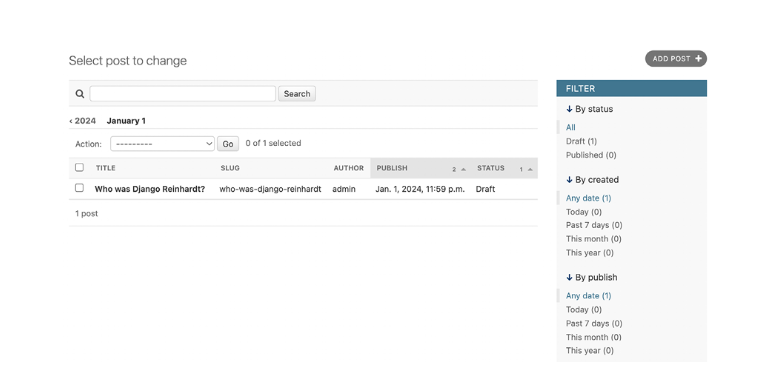Click the Go button
The image size is (763, 391).
[228, 143]
